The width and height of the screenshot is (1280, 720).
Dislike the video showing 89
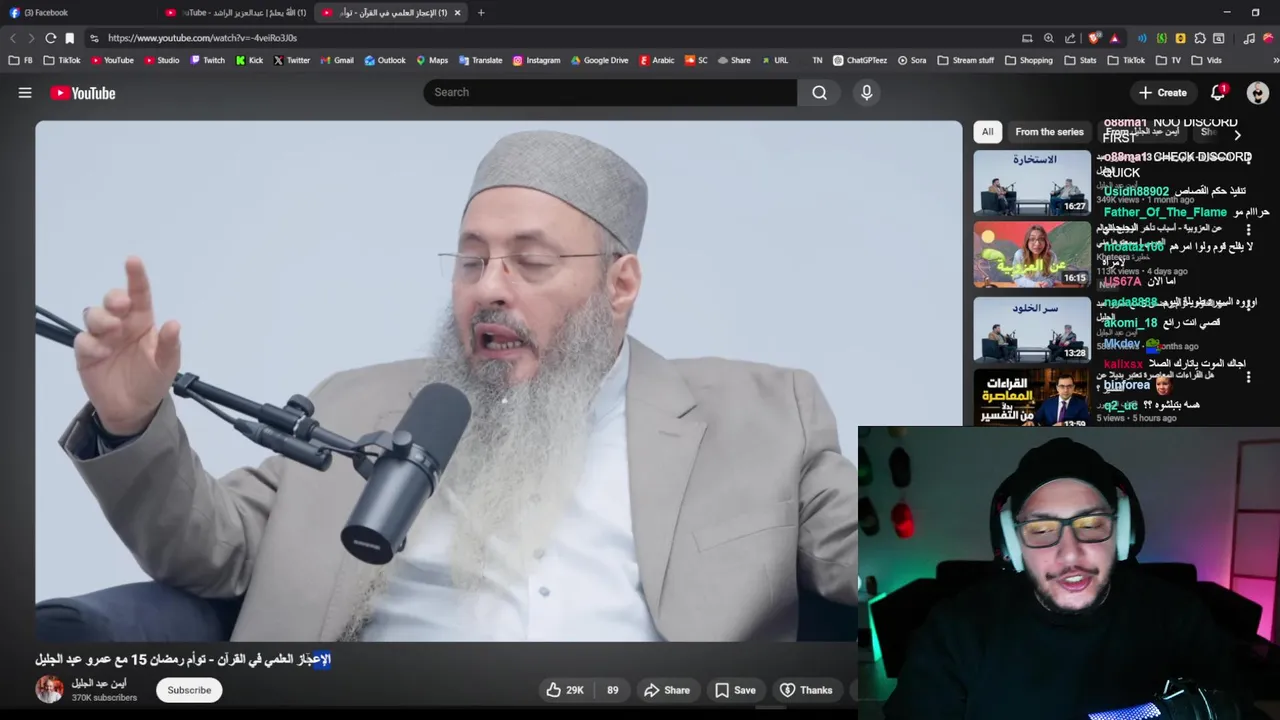tap(612, 690)
